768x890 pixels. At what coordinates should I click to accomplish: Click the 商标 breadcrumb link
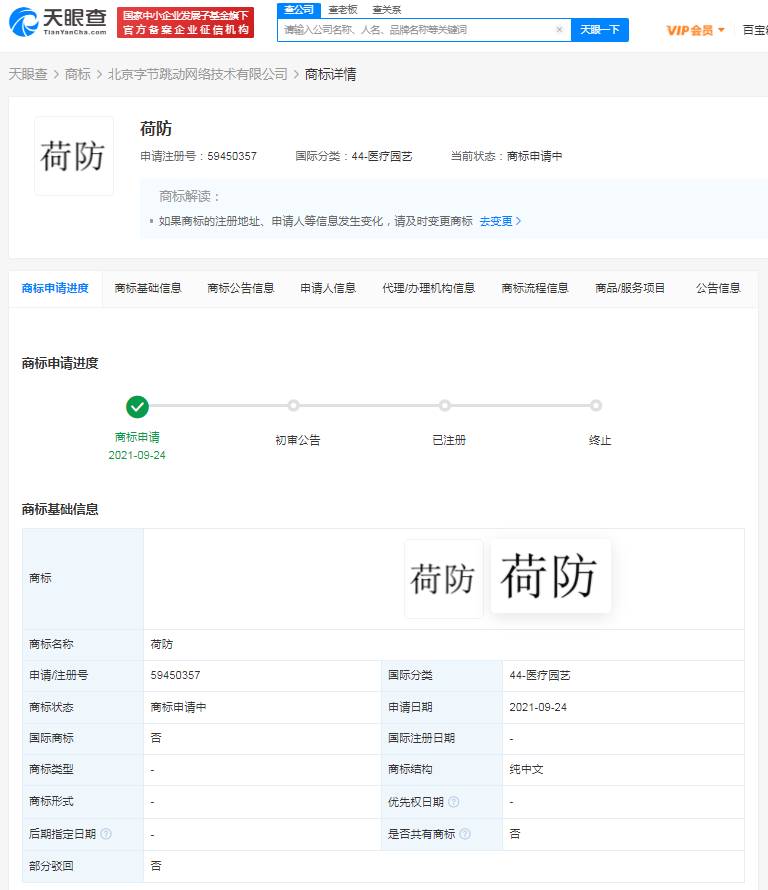77,74
